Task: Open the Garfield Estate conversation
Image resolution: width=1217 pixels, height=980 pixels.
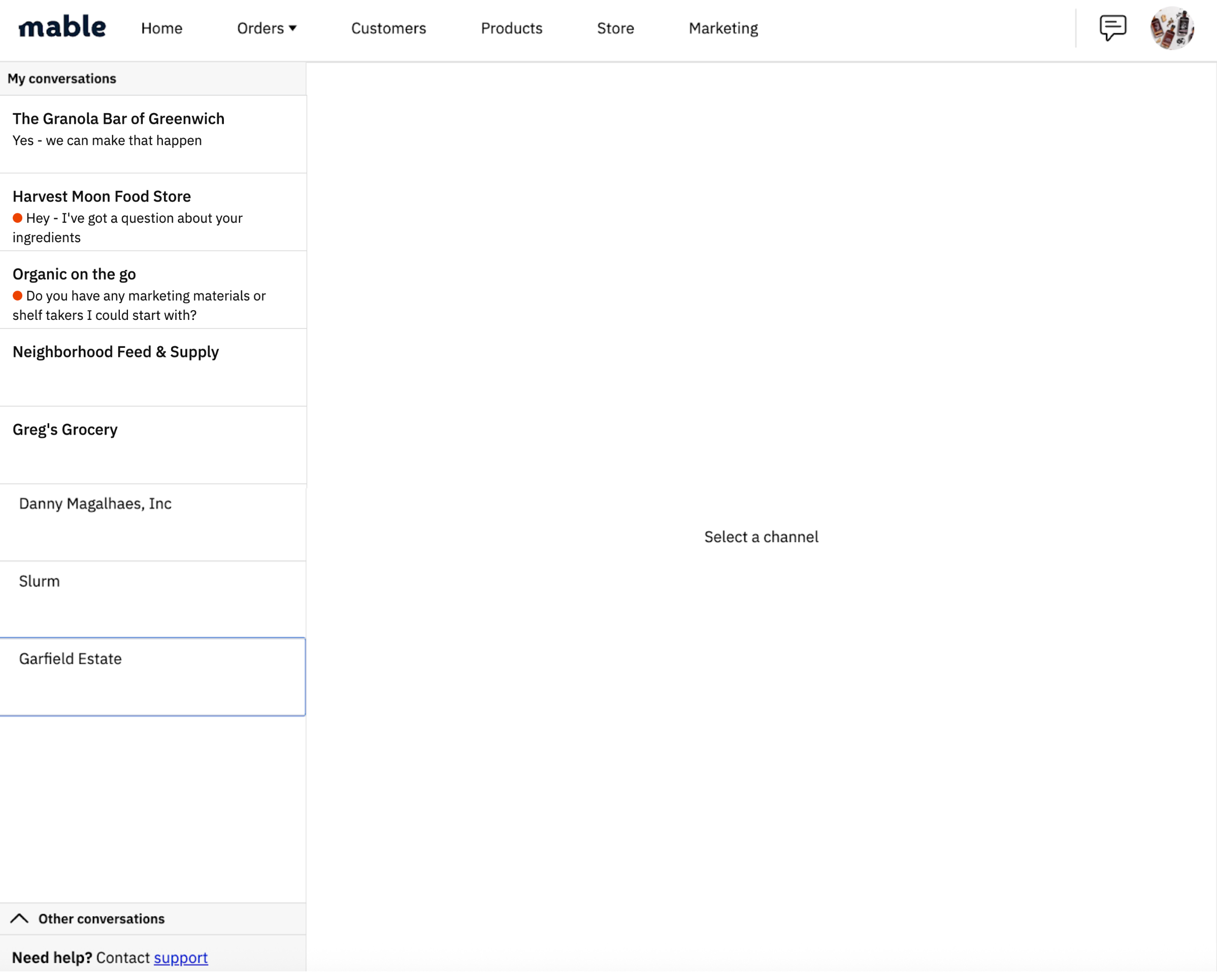Action: point(153,677)
